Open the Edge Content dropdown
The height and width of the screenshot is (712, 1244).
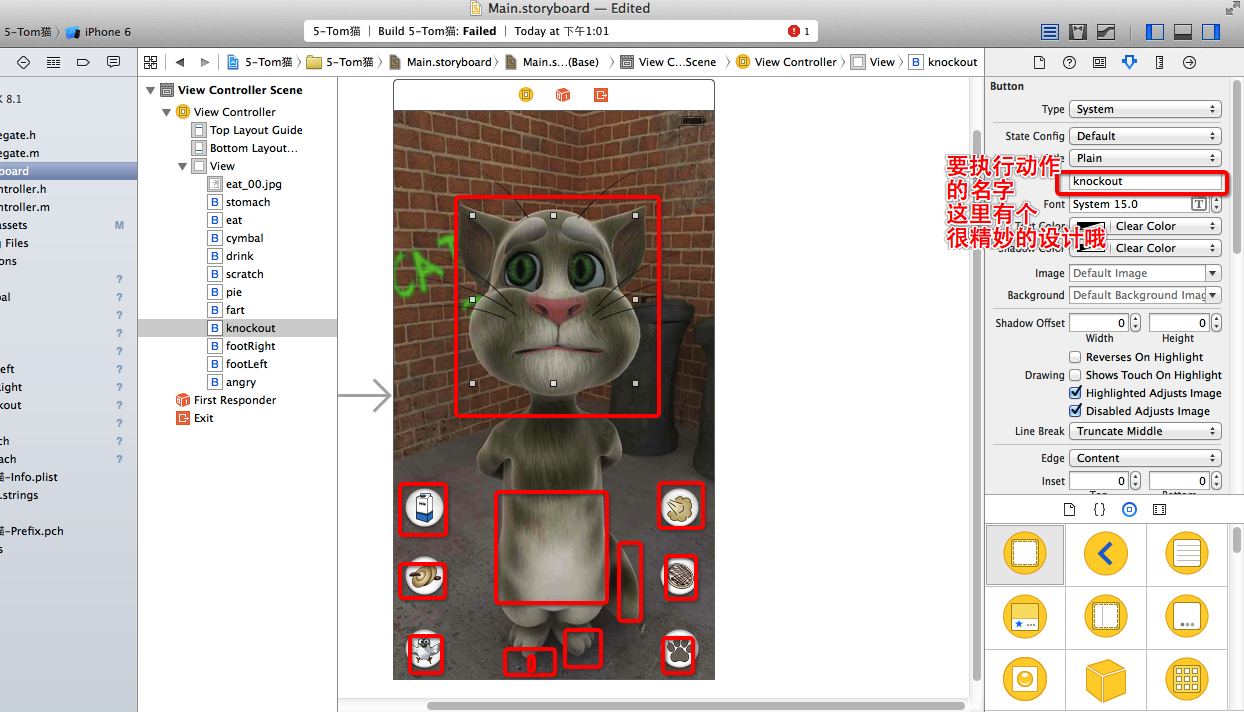[x=1145, y=458]
